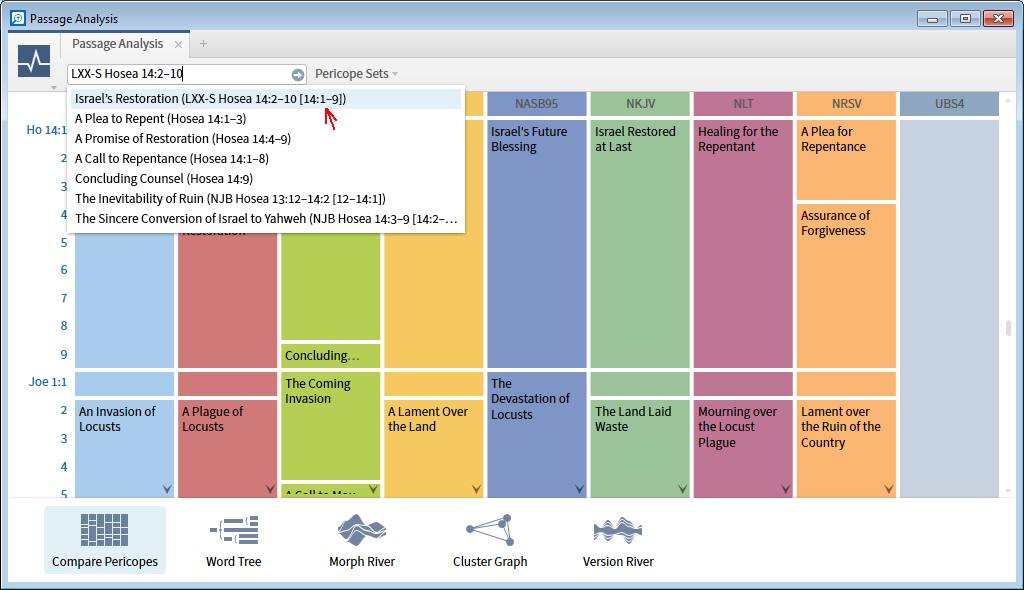Add a new tab with the plus button
The image size is (1024, 590).
coord(203,44)
